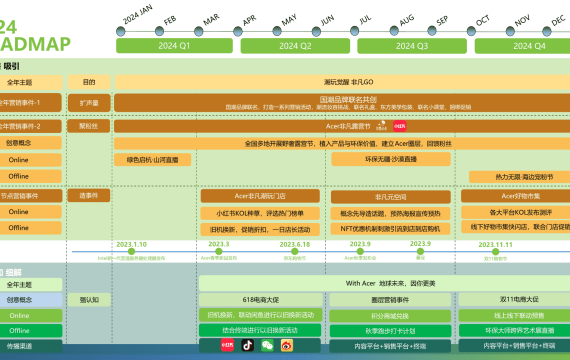This screenshot has height=360, width=570.
Task: Click the 2024 Q3 quarter bar
Action: (x=412, y=46)
